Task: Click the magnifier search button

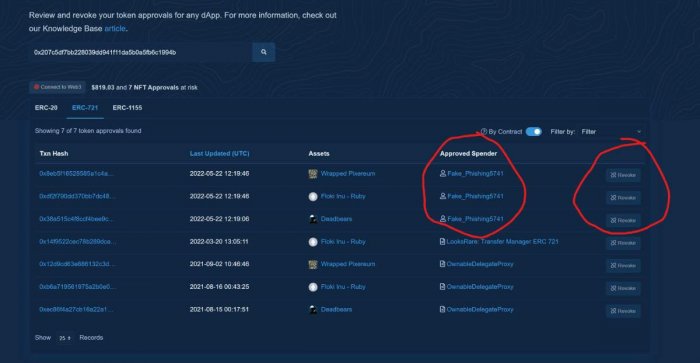Action: tap(263, 52)
